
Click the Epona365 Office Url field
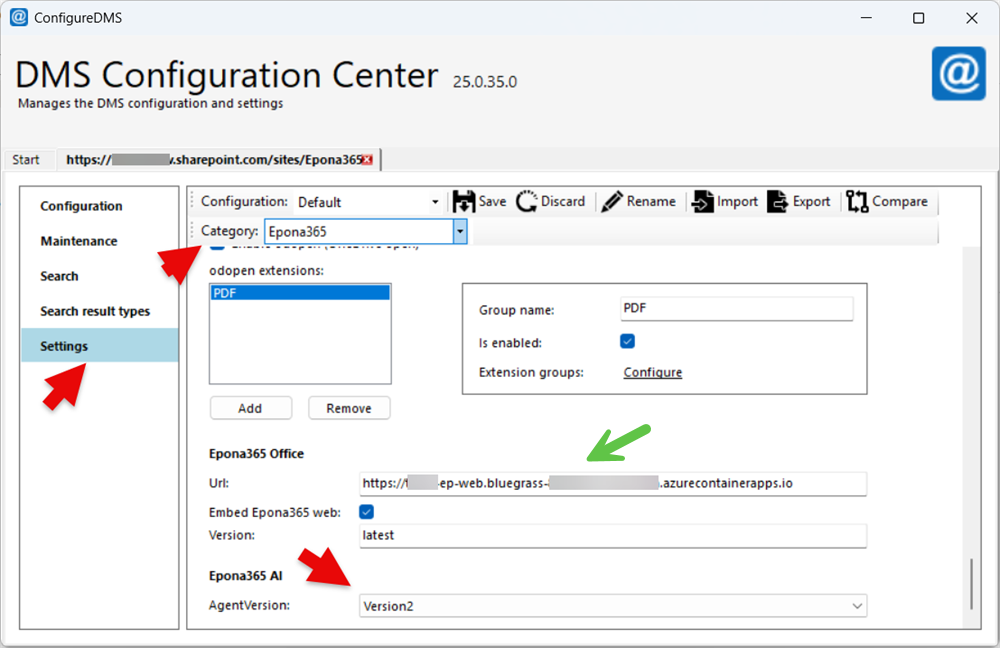613,483
